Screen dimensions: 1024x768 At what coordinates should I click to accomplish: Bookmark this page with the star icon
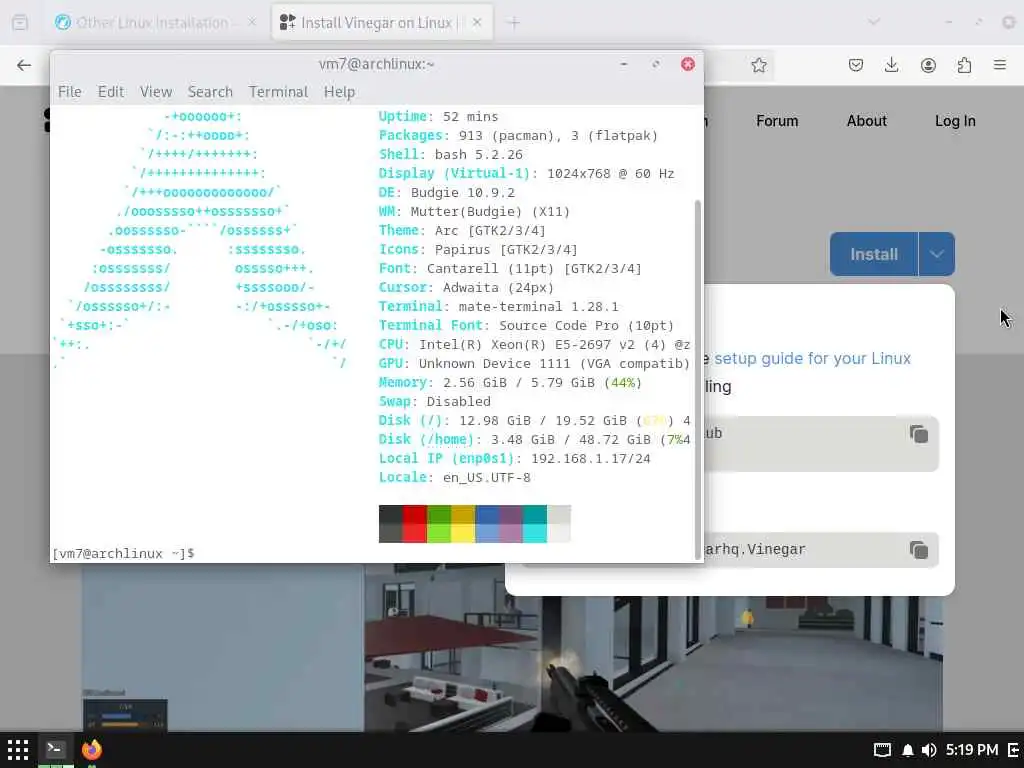758,65
